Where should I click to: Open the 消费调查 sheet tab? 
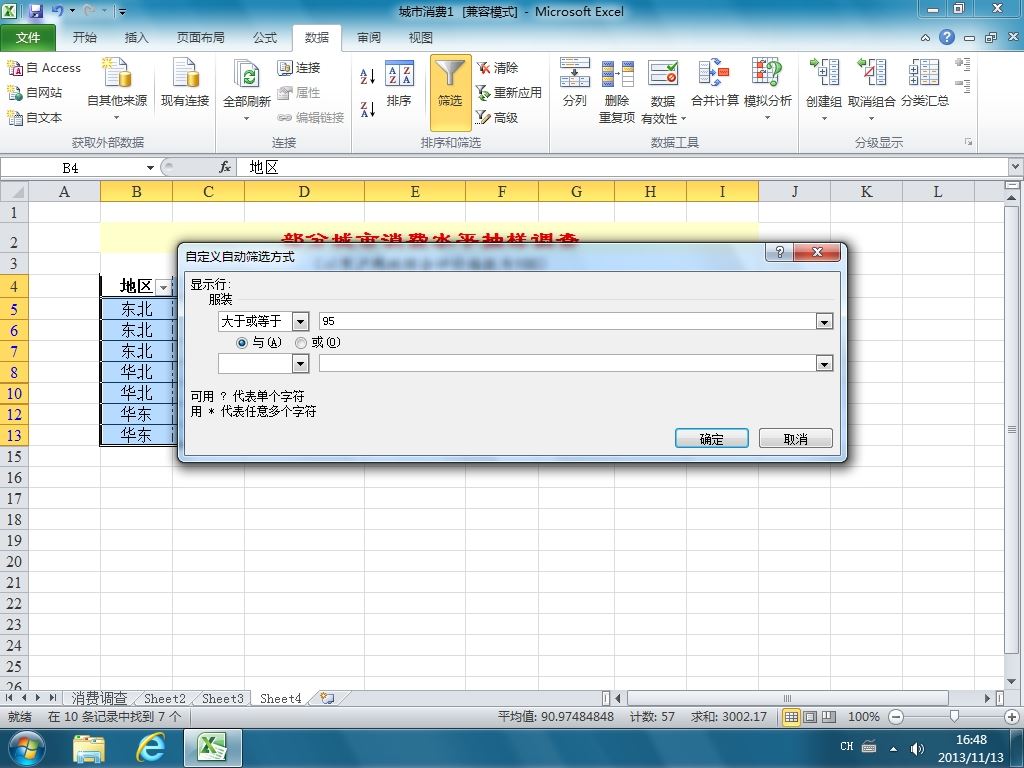(99, 698)
